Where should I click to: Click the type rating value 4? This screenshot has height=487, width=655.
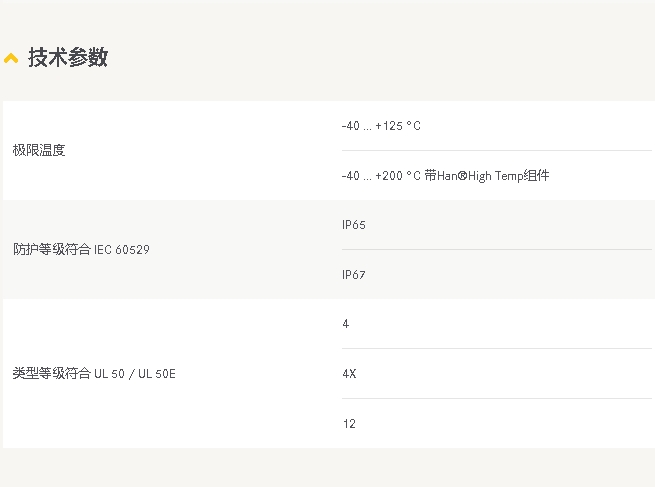345,324
